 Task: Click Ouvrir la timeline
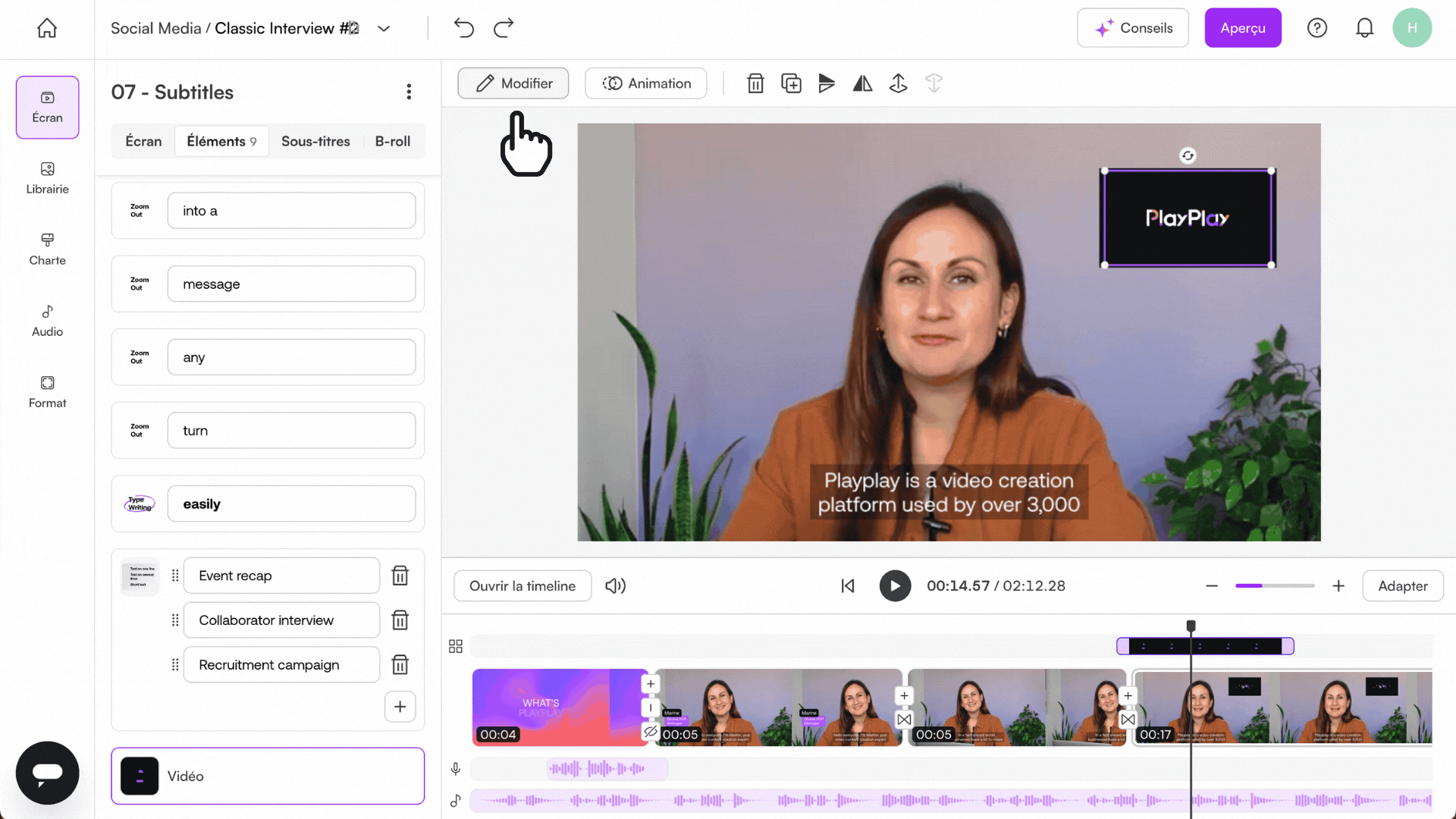[x=522, y=585]
